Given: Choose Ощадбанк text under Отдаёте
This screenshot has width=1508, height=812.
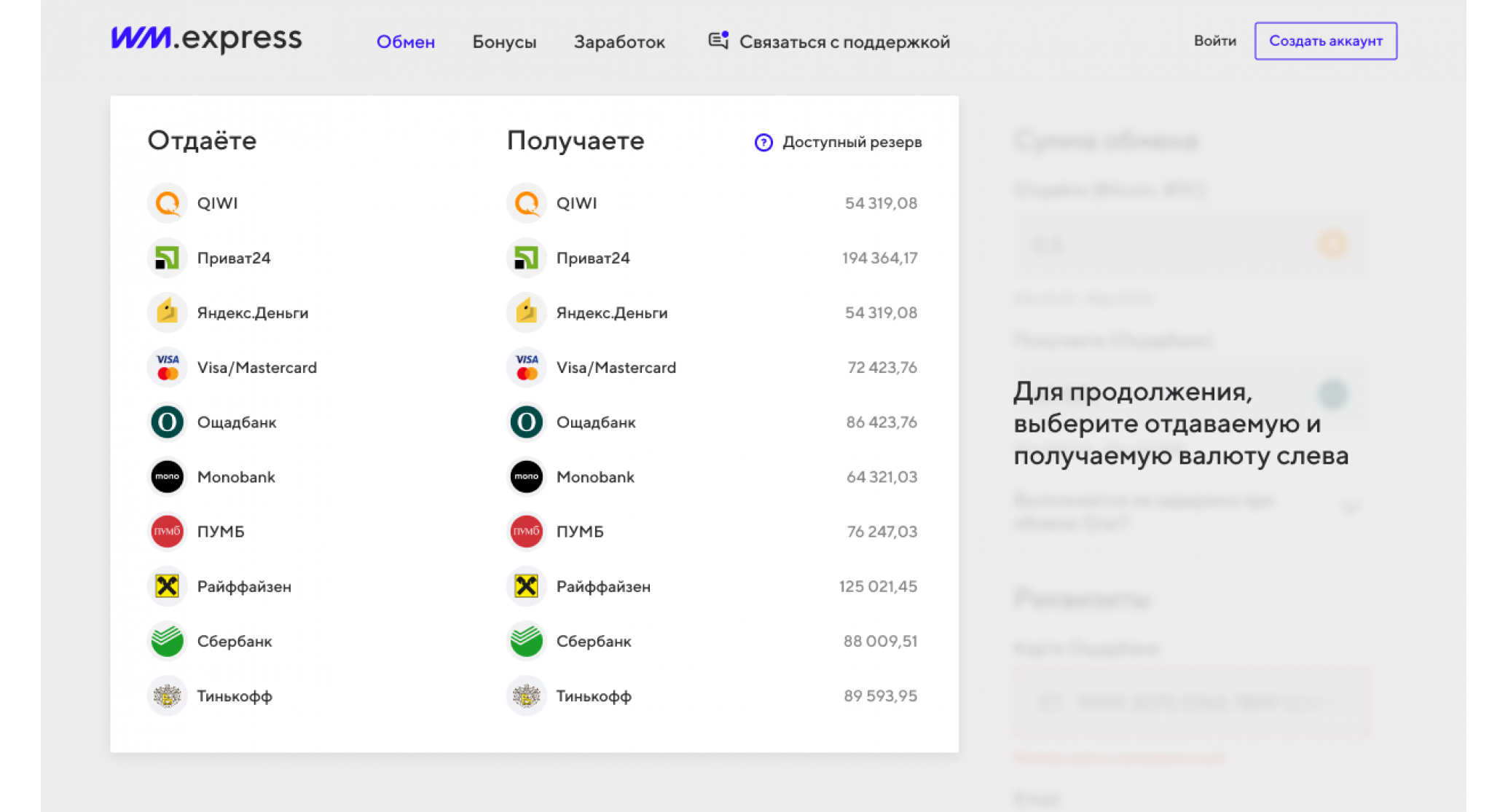Looking at the screenshot, I should pos(237,422).
